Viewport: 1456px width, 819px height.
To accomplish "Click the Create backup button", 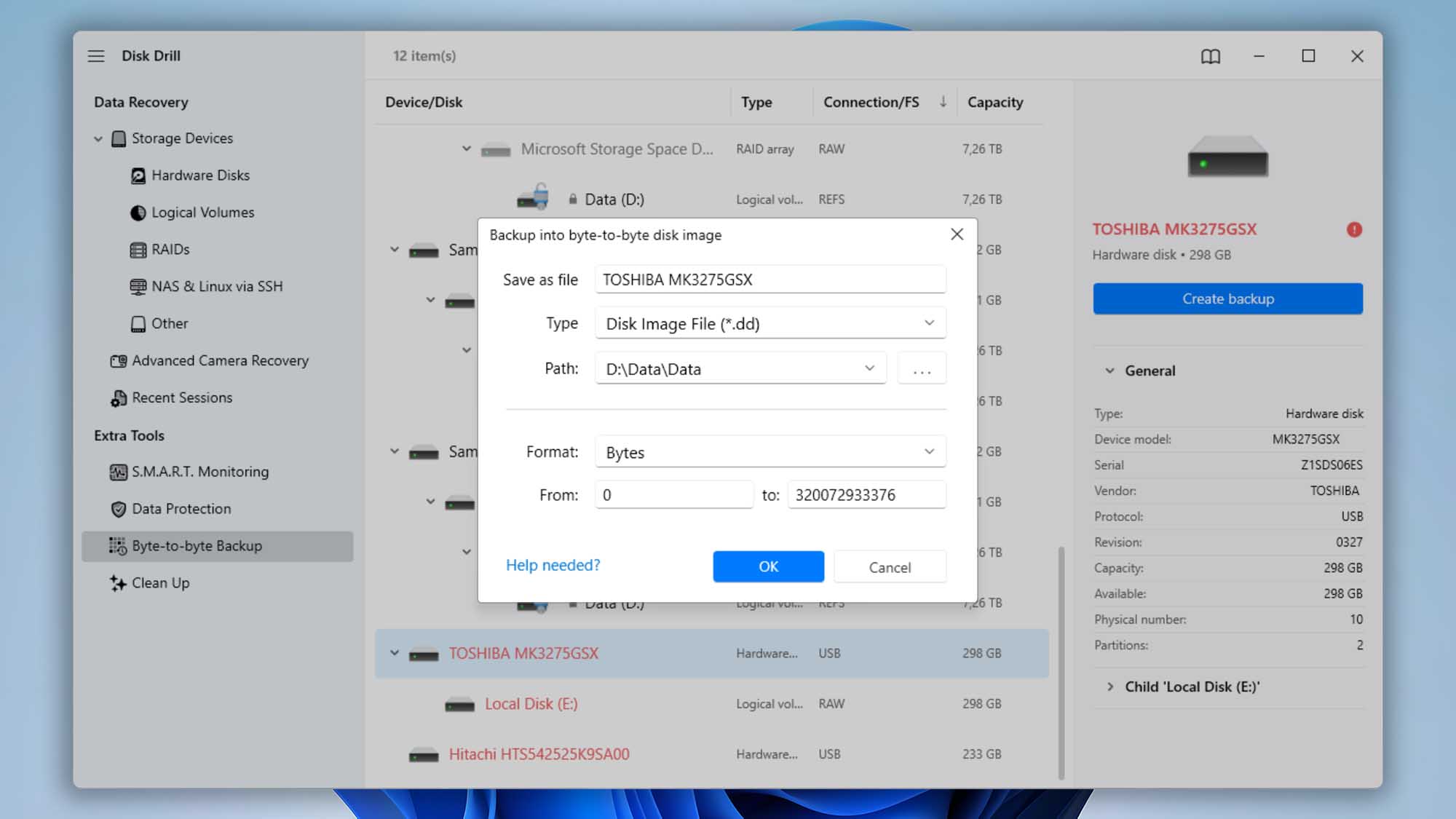I will pos(1227,298).
